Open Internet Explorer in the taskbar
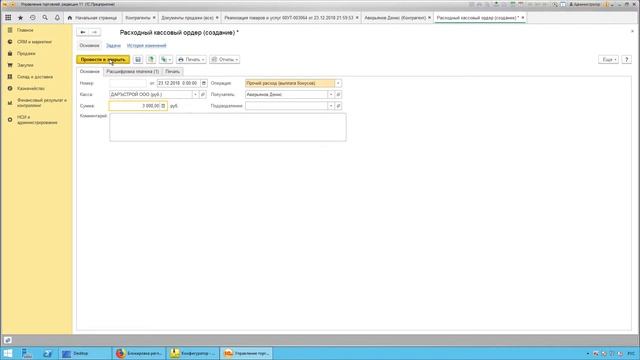 [47, 353]
